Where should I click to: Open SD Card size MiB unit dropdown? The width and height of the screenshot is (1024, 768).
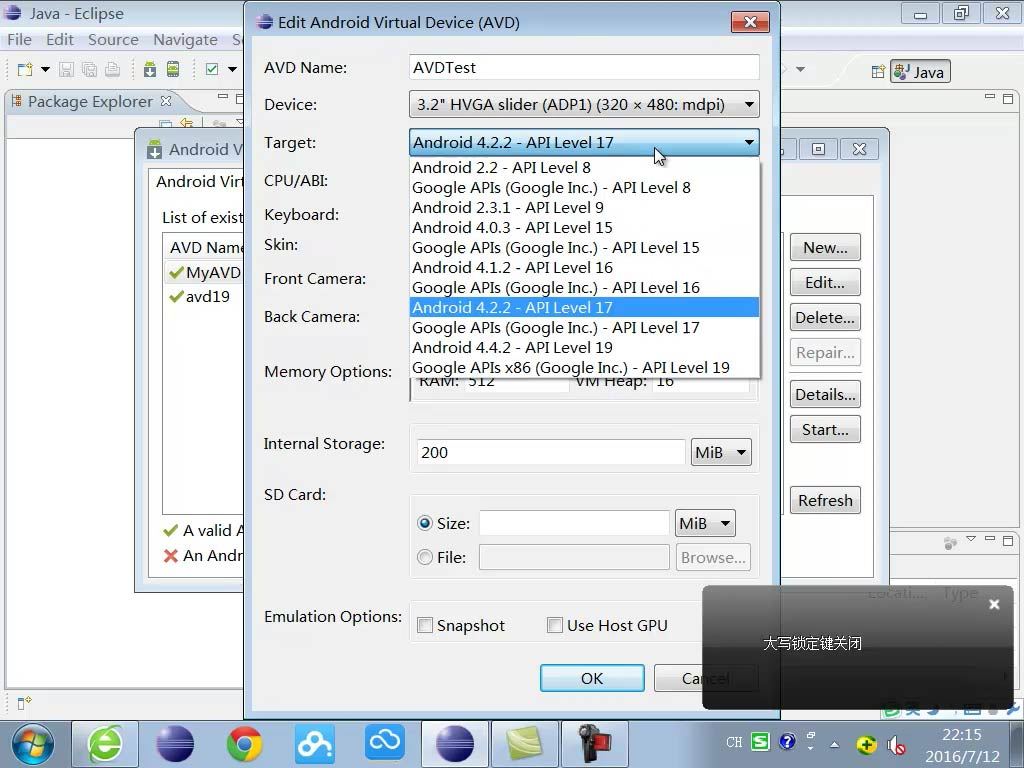(705, 523)
